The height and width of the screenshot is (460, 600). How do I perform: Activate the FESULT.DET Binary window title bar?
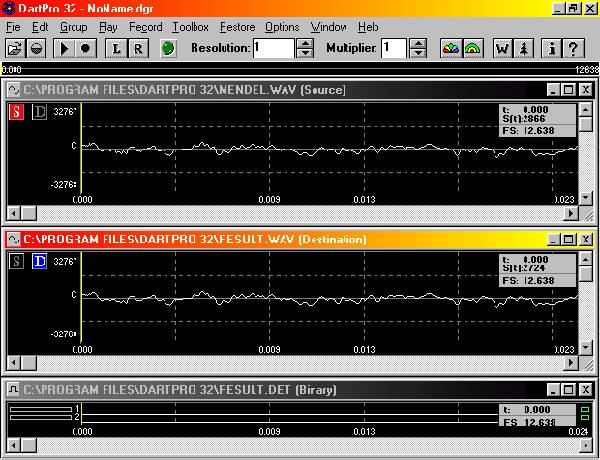250,389
